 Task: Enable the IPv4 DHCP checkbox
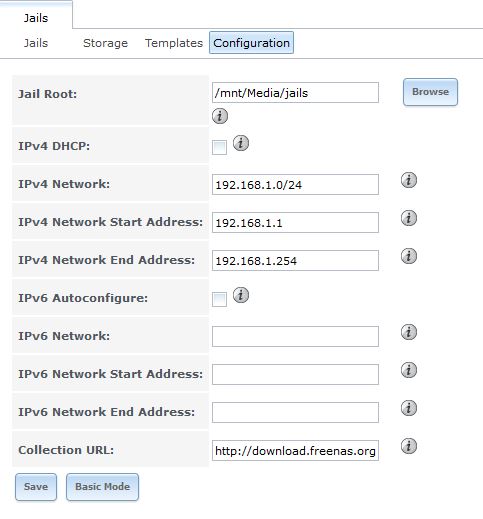219,147
